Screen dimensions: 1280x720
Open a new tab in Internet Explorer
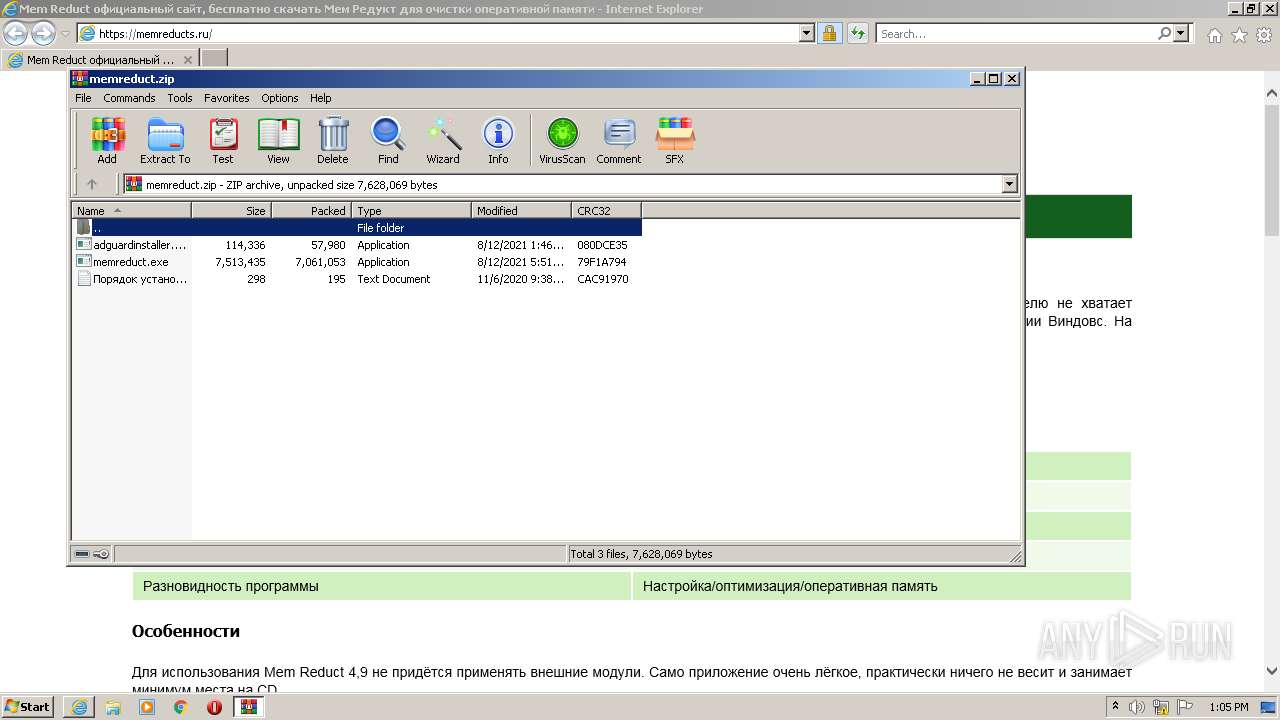[x=214, y=60]
